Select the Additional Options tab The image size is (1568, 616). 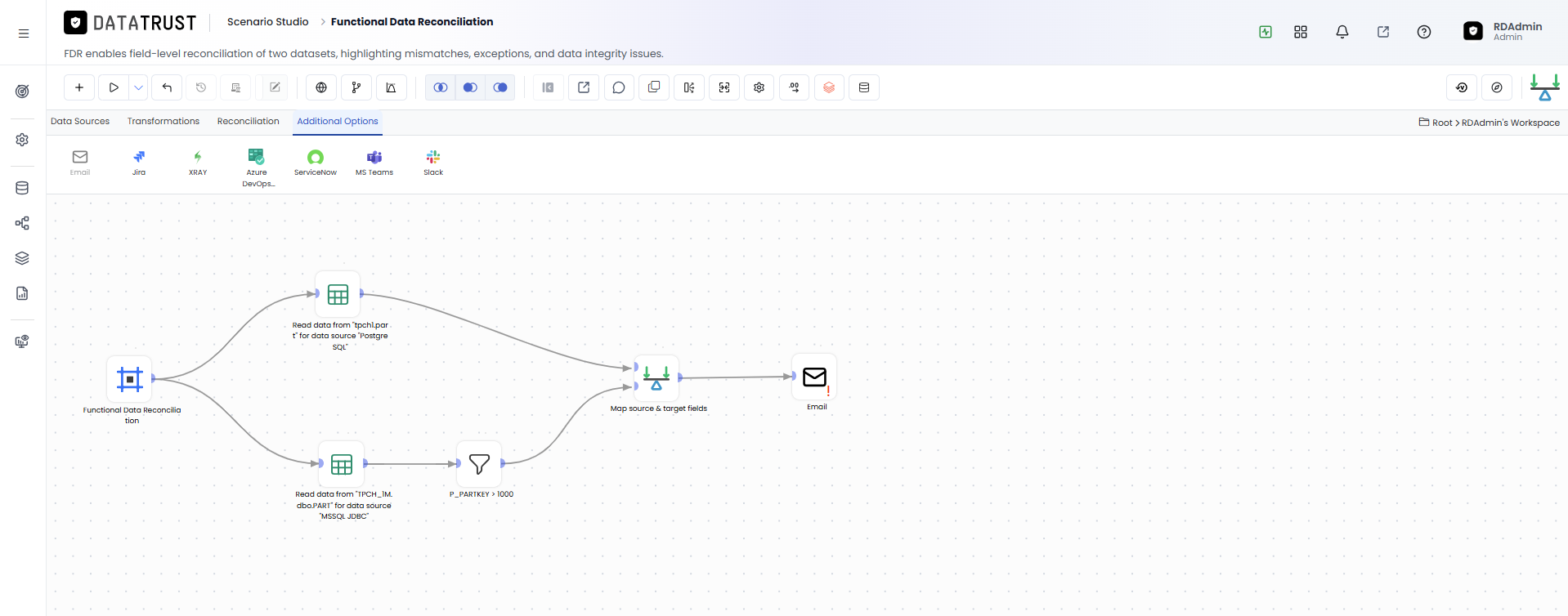coord(338,121)
